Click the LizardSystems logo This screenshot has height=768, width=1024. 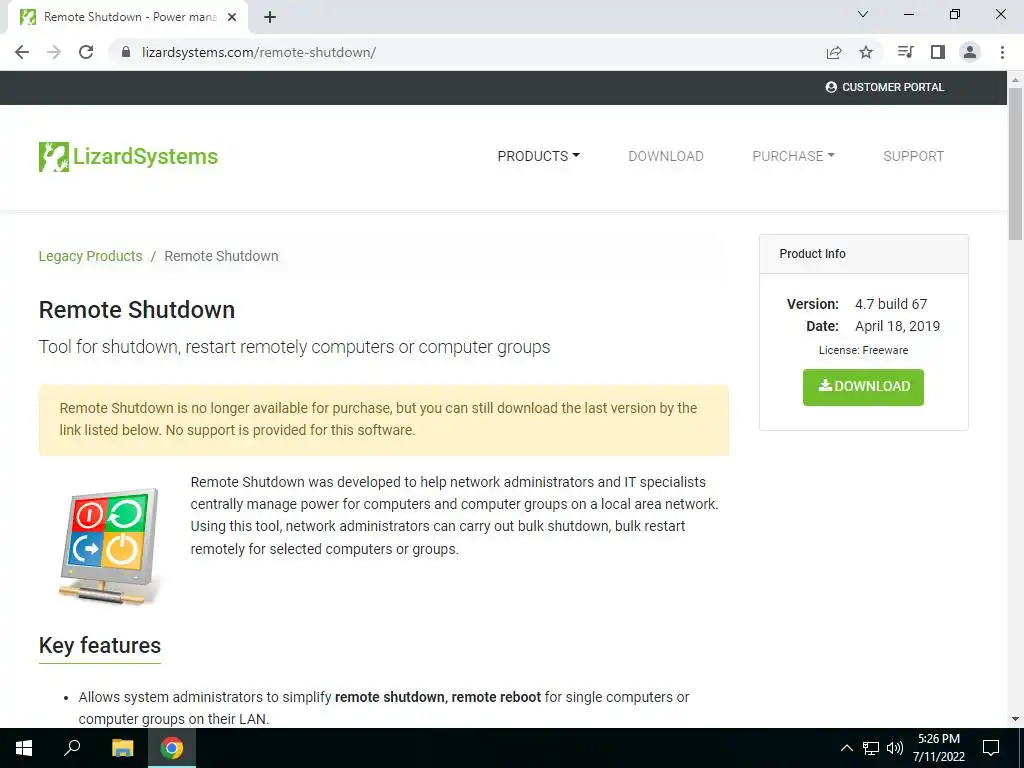pyautogui.click(x=128, y=157)
